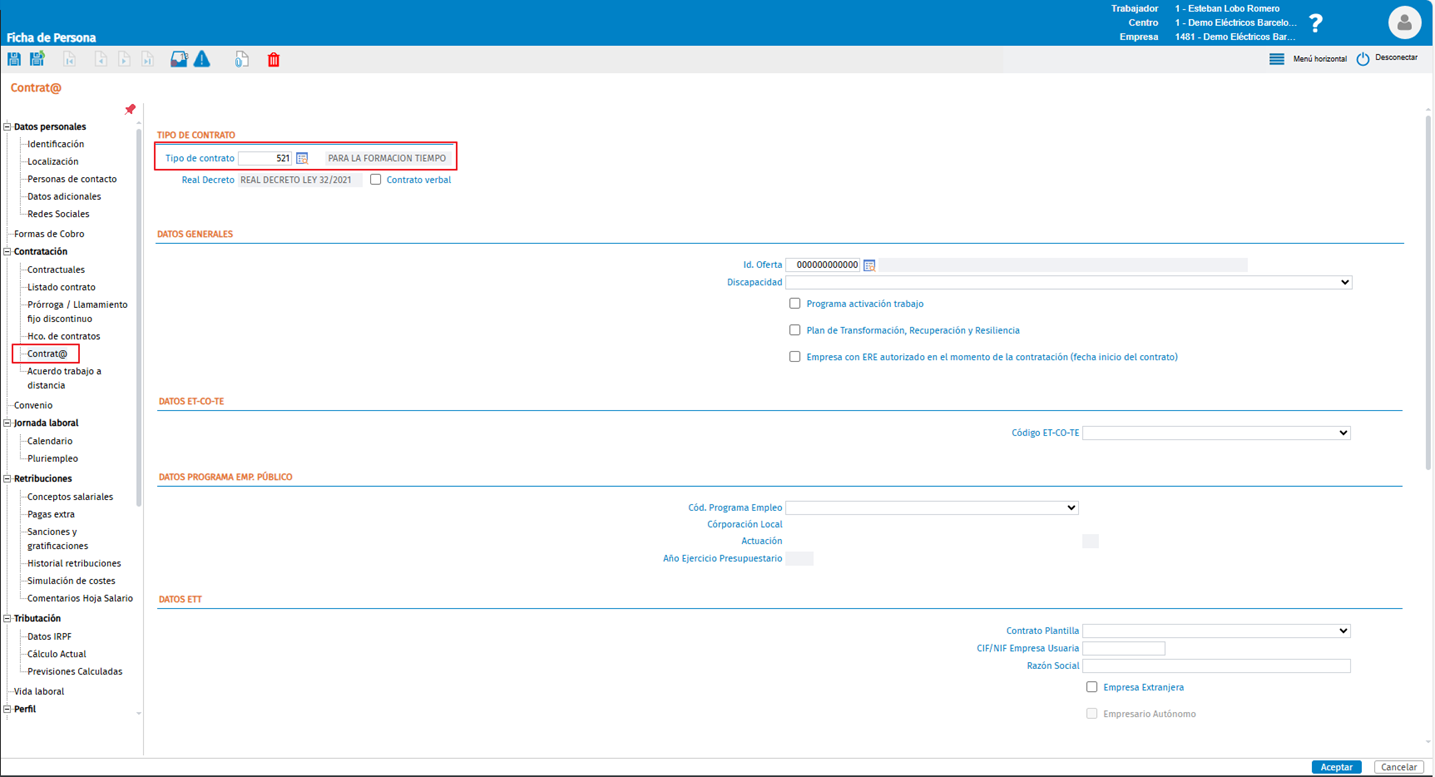Viewport: 1435px width, 777px height.
Task: Open the warning triangle alerts icon
Action: click(x=202, y=60)
